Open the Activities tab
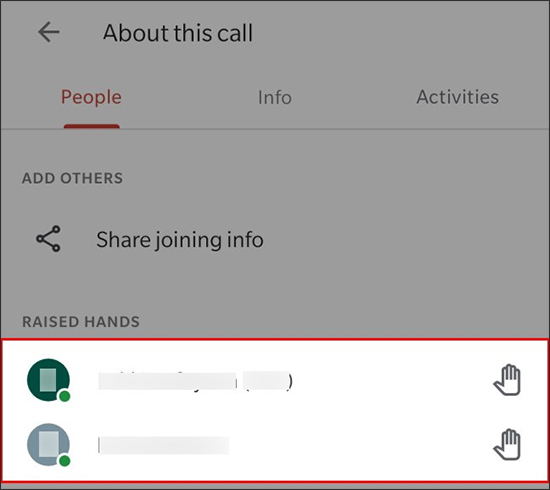 point(457,97)
